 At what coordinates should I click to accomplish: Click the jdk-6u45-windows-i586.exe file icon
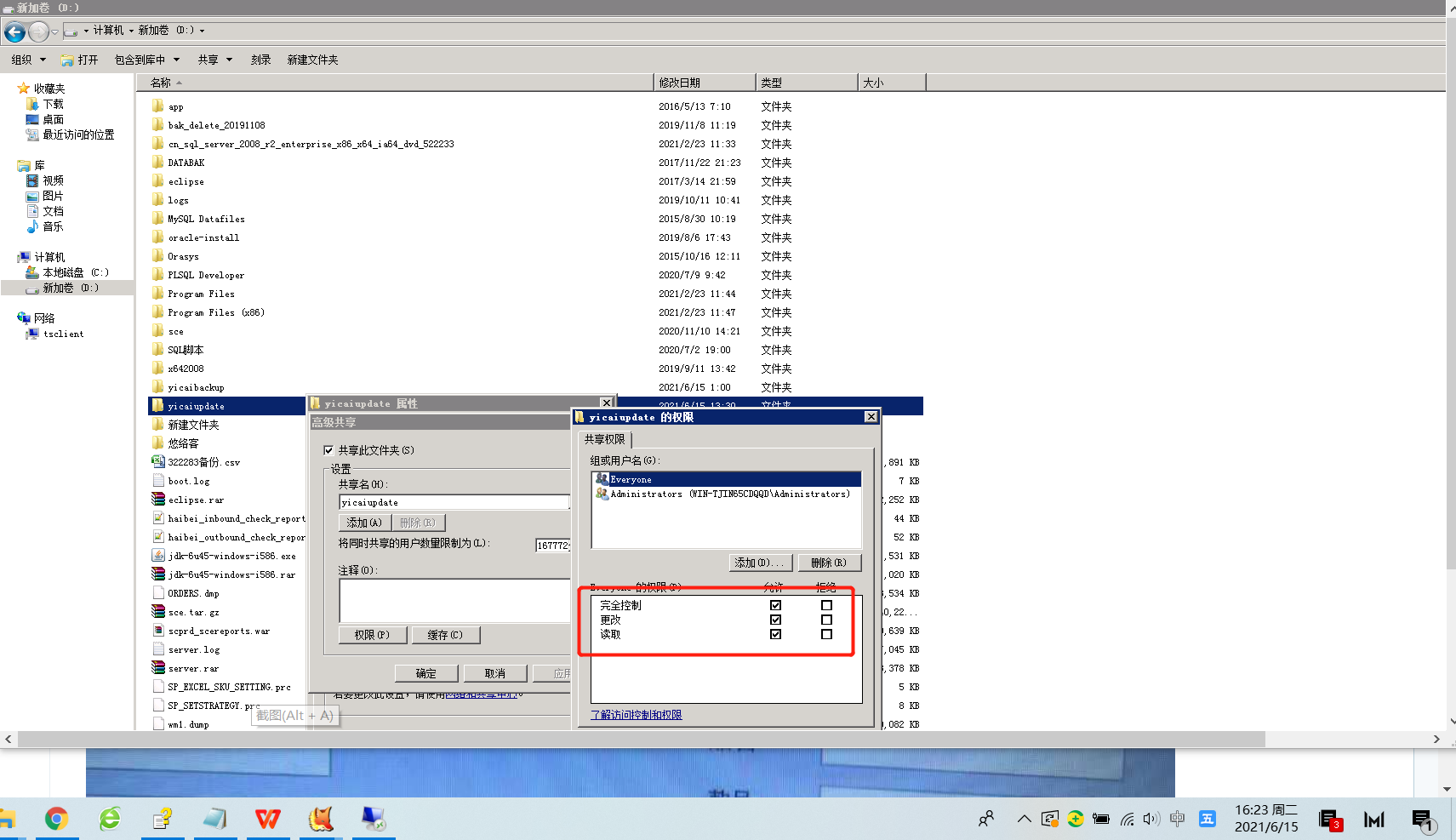pos(158,556)
